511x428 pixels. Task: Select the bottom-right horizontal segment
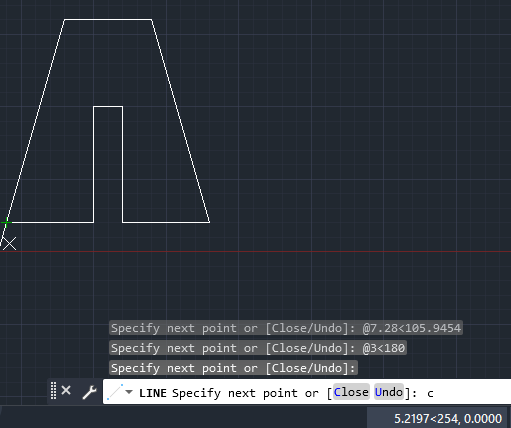[166, 222]
